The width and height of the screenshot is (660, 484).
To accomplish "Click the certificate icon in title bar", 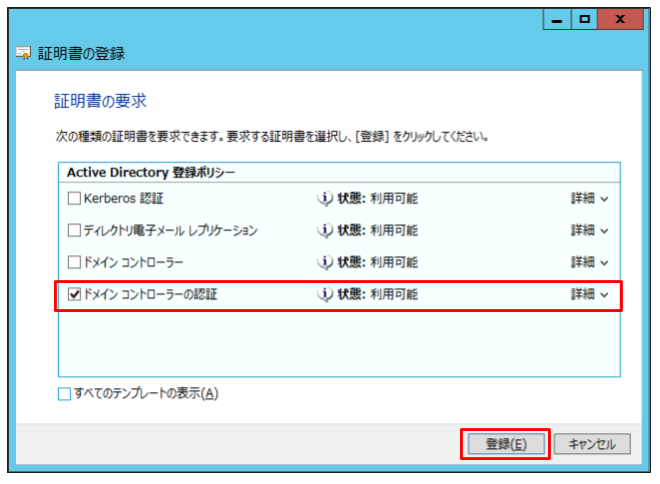I will (x=24, y=53).
